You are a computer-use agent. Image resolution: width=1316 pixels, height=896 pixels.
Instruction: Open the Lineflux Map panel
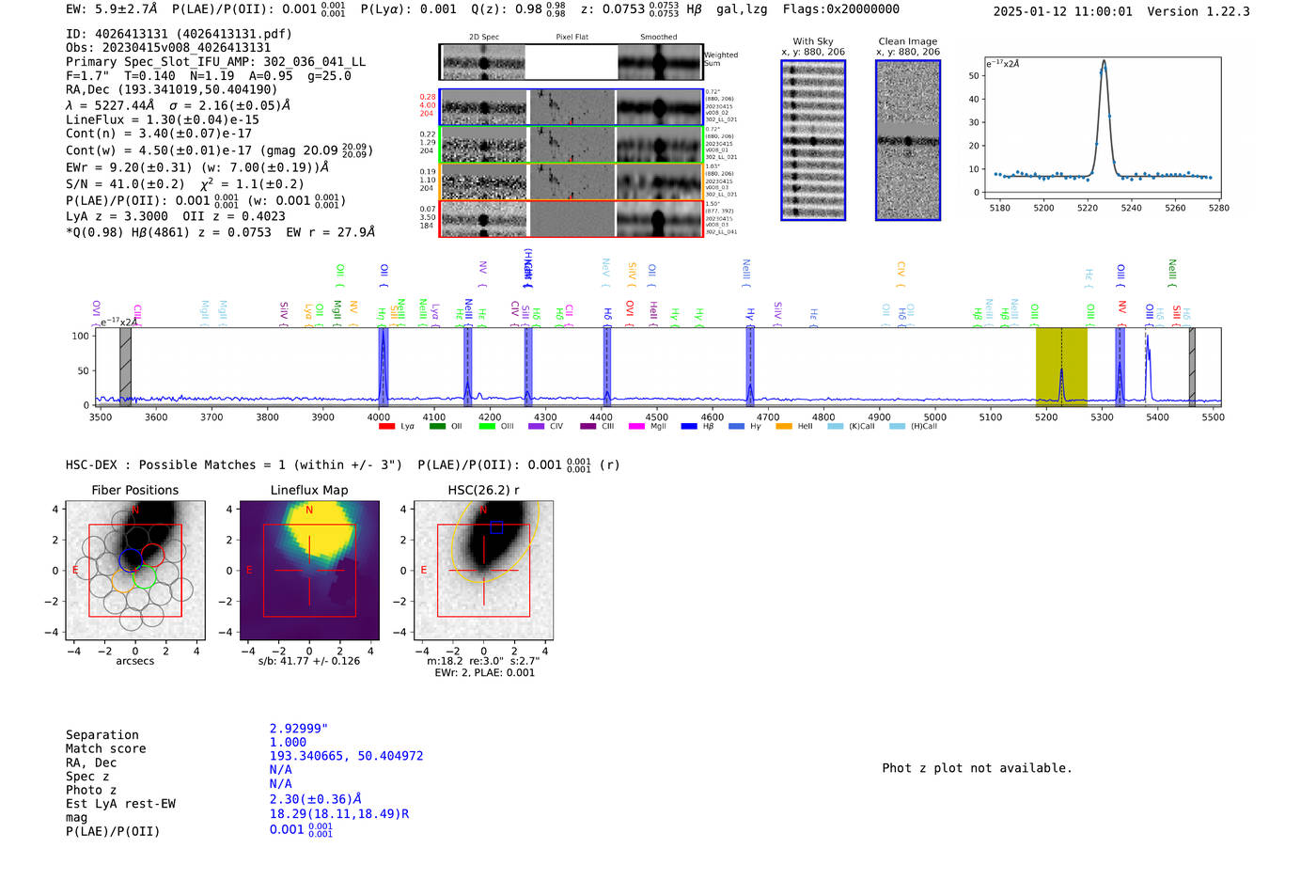pyautogui.click(x=309, y=570)
